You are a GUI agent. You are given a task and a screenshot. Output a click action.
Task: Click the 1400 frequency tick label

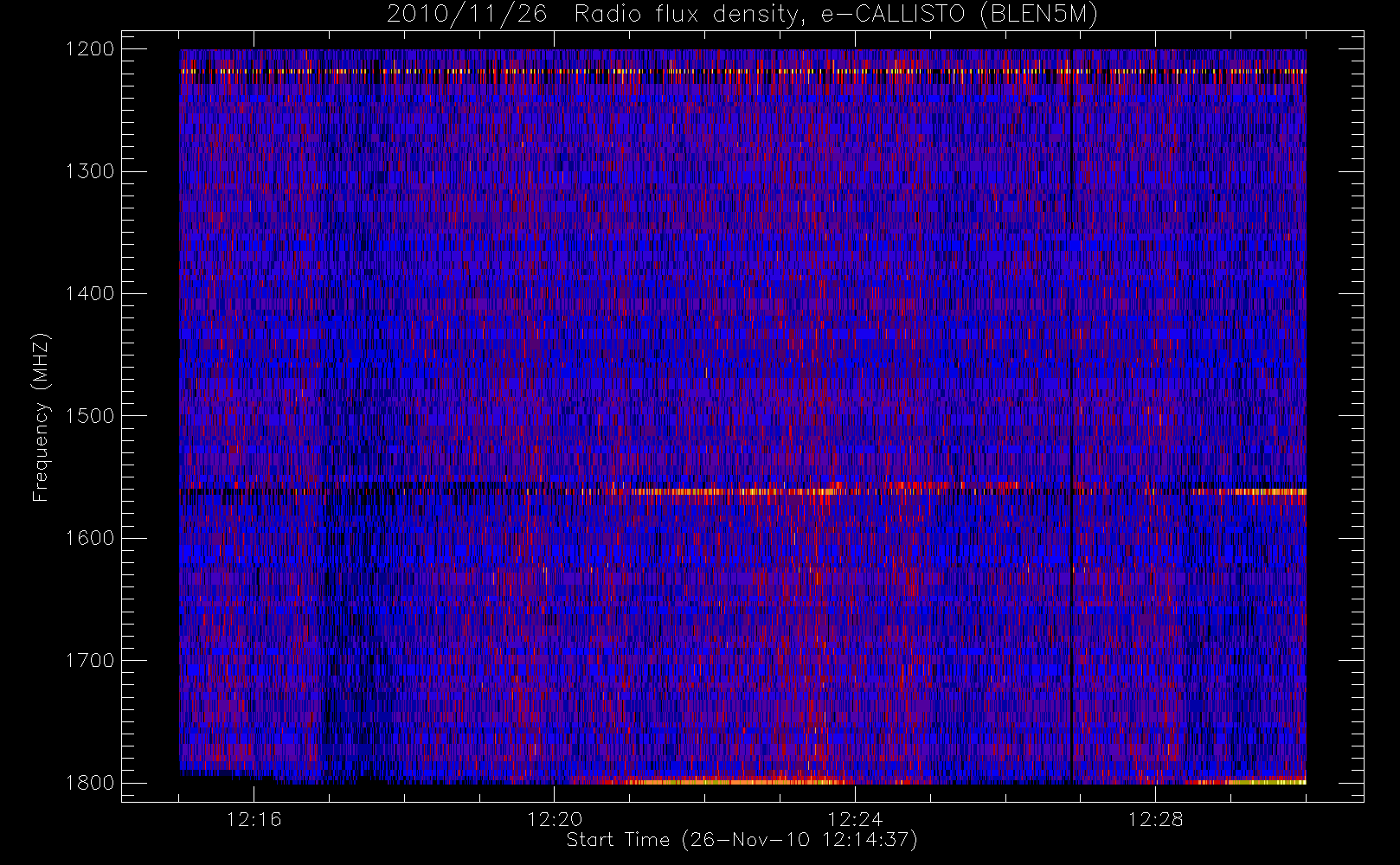coord(90,293)
